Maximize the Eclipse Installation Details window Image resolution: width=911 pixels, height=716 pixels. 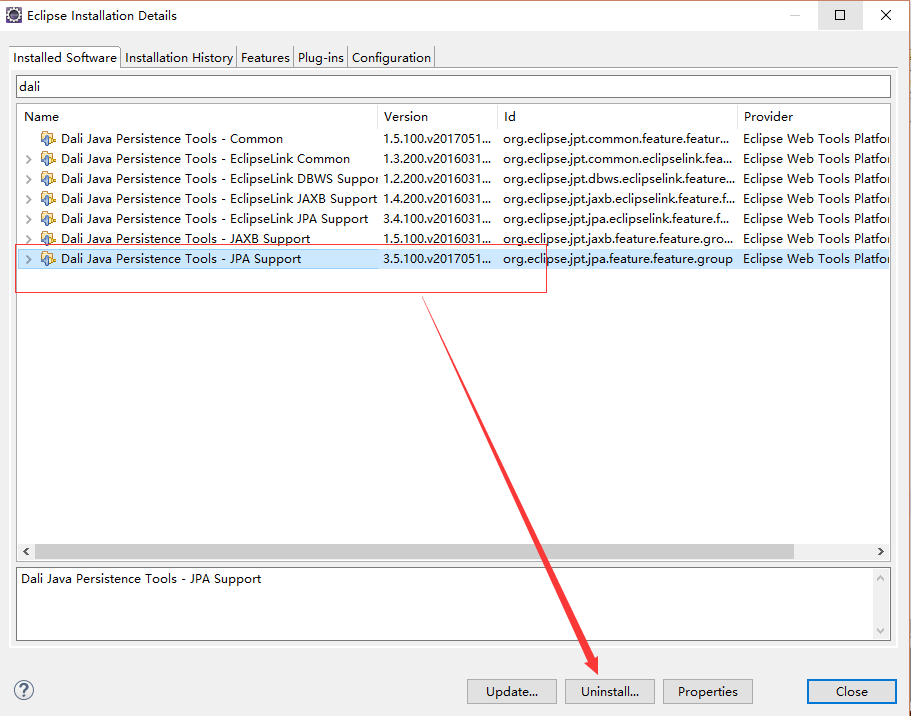840,15
